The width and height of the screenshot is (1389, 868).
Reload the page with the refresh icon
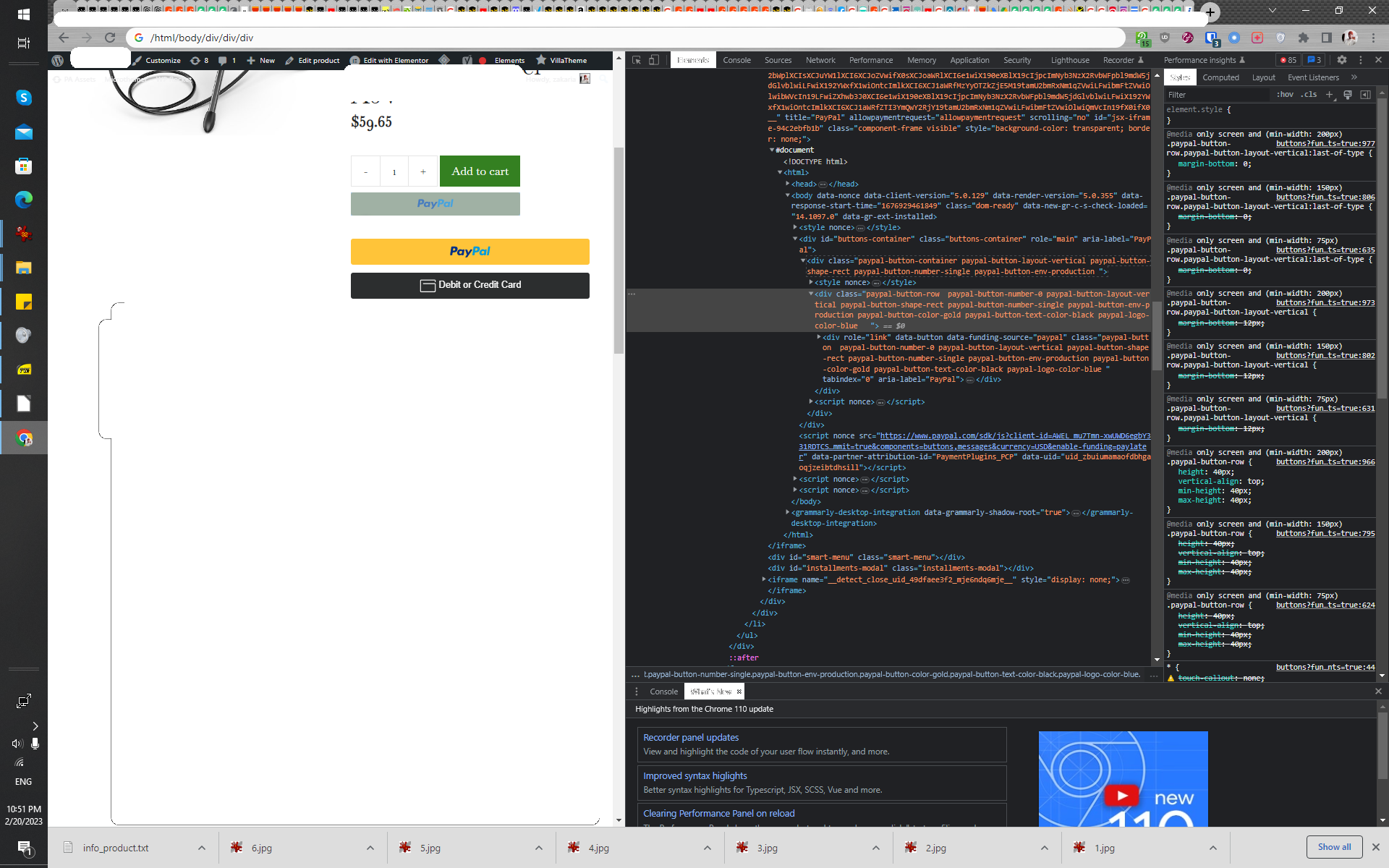[x=110, y=38]
